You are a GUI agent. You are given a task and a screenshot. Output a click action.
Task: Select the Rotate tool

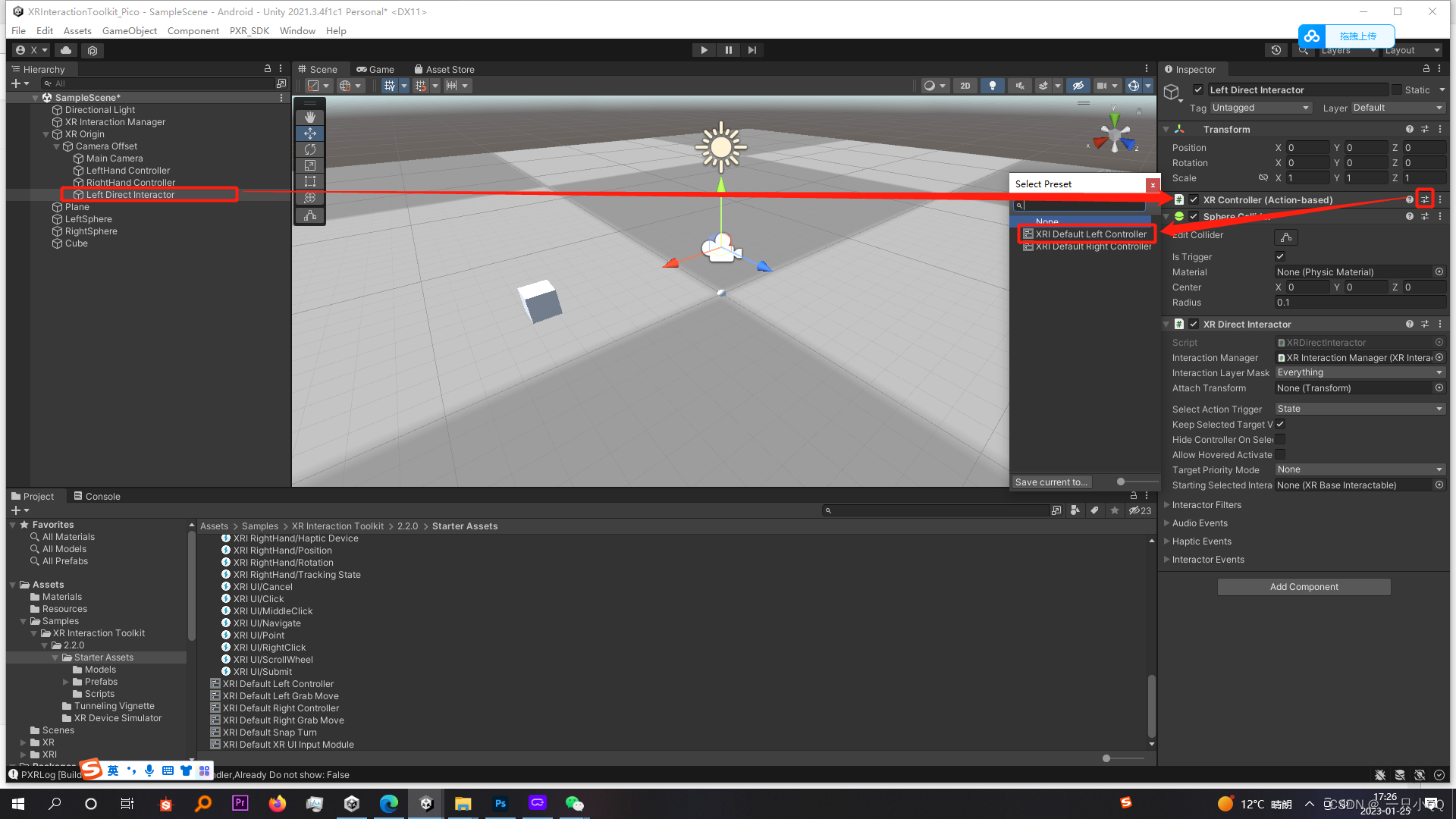[x=309, y=149]
